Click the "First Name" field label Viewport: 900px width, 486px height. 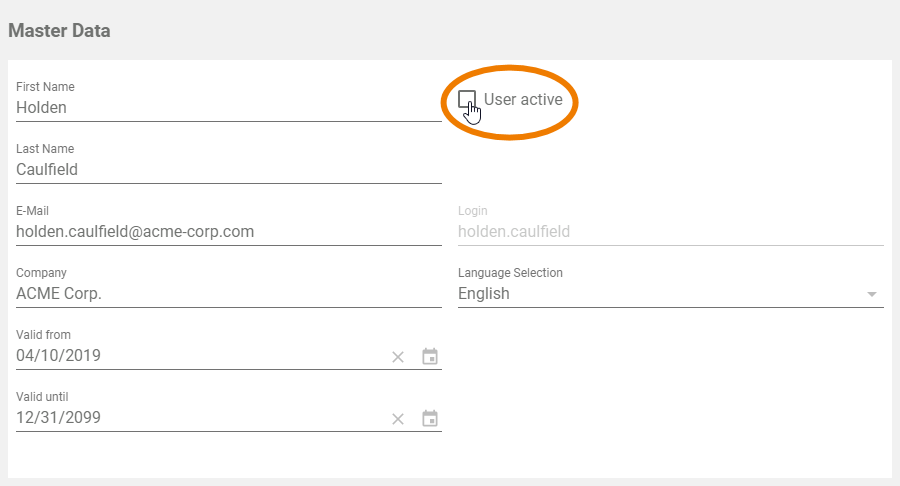coord(45,87)
